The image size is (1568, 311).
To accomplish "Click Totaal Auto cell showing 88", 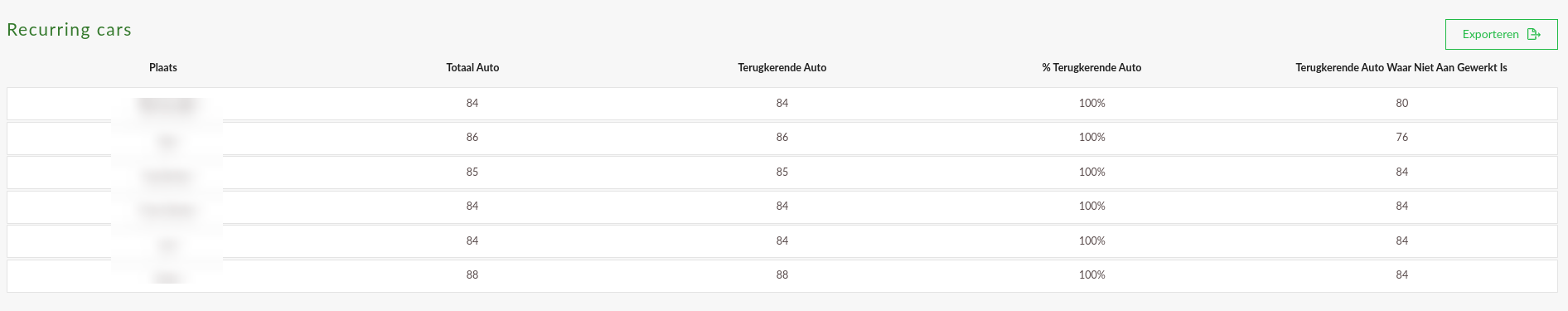I will pos(472,275).
